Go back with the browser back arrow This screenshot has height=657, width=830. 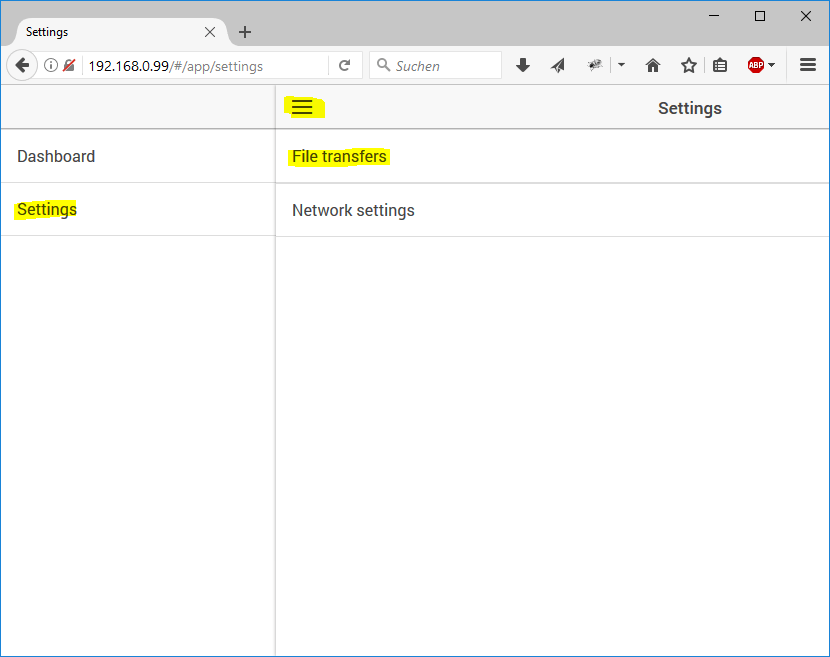[21, 66]
